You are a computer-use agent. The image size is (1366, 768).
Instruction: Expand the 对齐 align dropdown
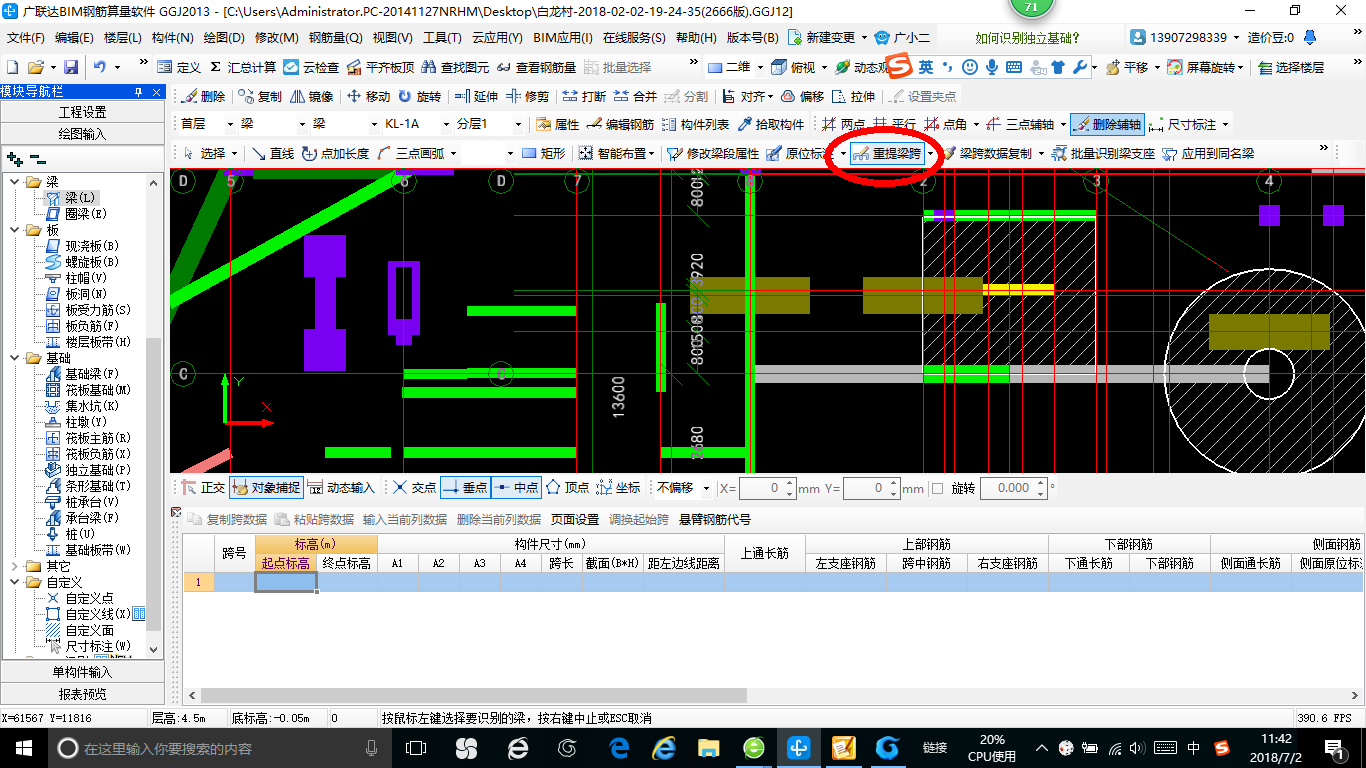pyautogui.click(x=769, y=97)
